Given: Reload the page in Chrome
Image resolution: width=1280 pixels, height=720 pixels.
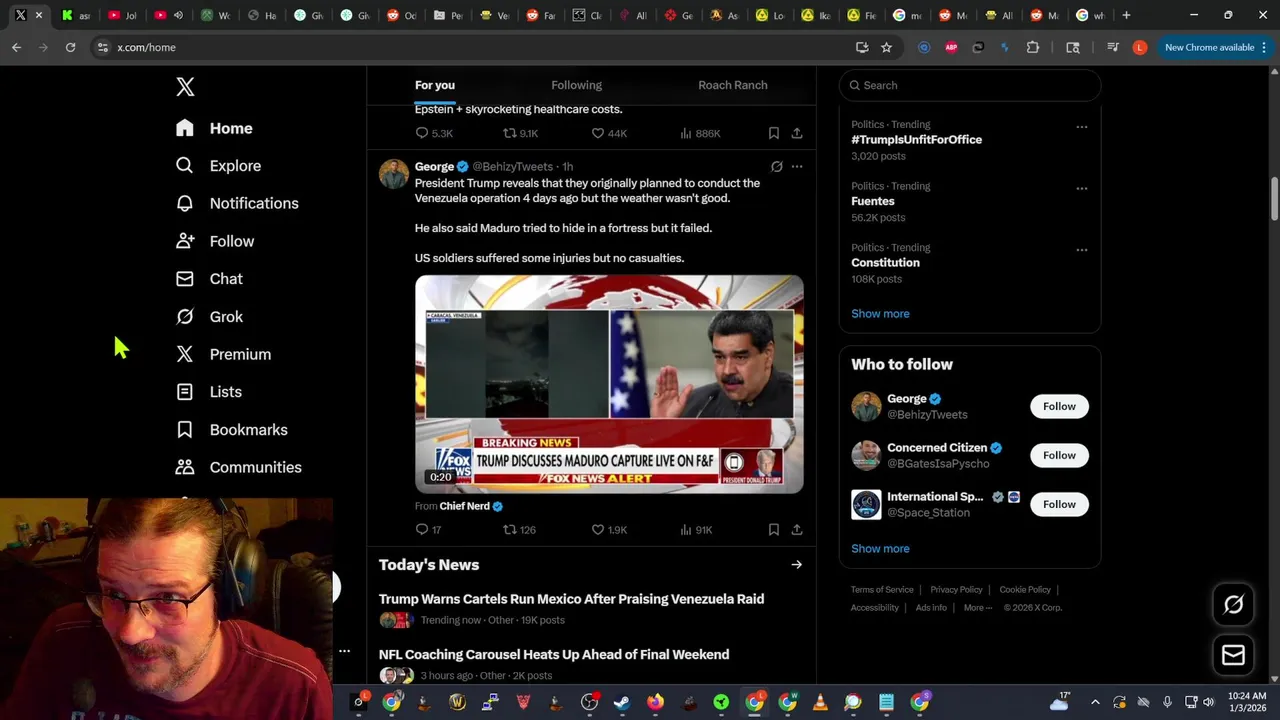Looking at the screenshot, I should [x=70, y=47].
